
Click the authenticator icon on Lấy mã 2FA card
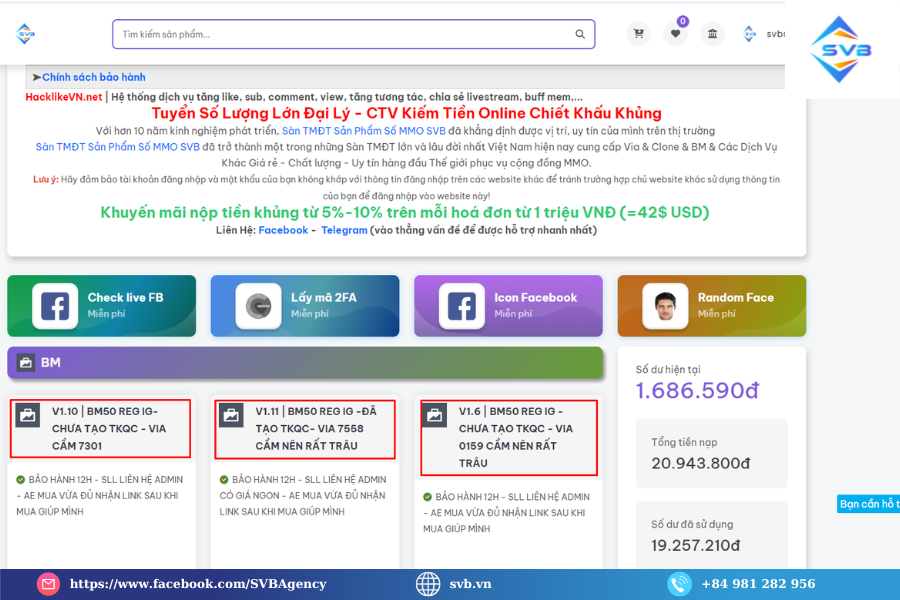click(258, 306)
